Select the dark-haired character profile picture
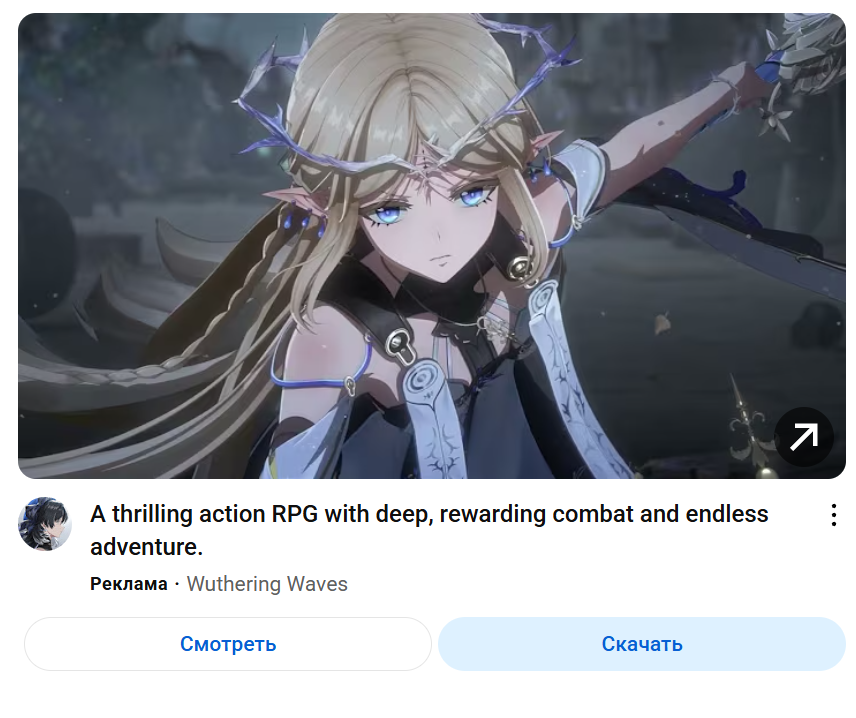This screenshot has width=856, height=718. point(45,524)
